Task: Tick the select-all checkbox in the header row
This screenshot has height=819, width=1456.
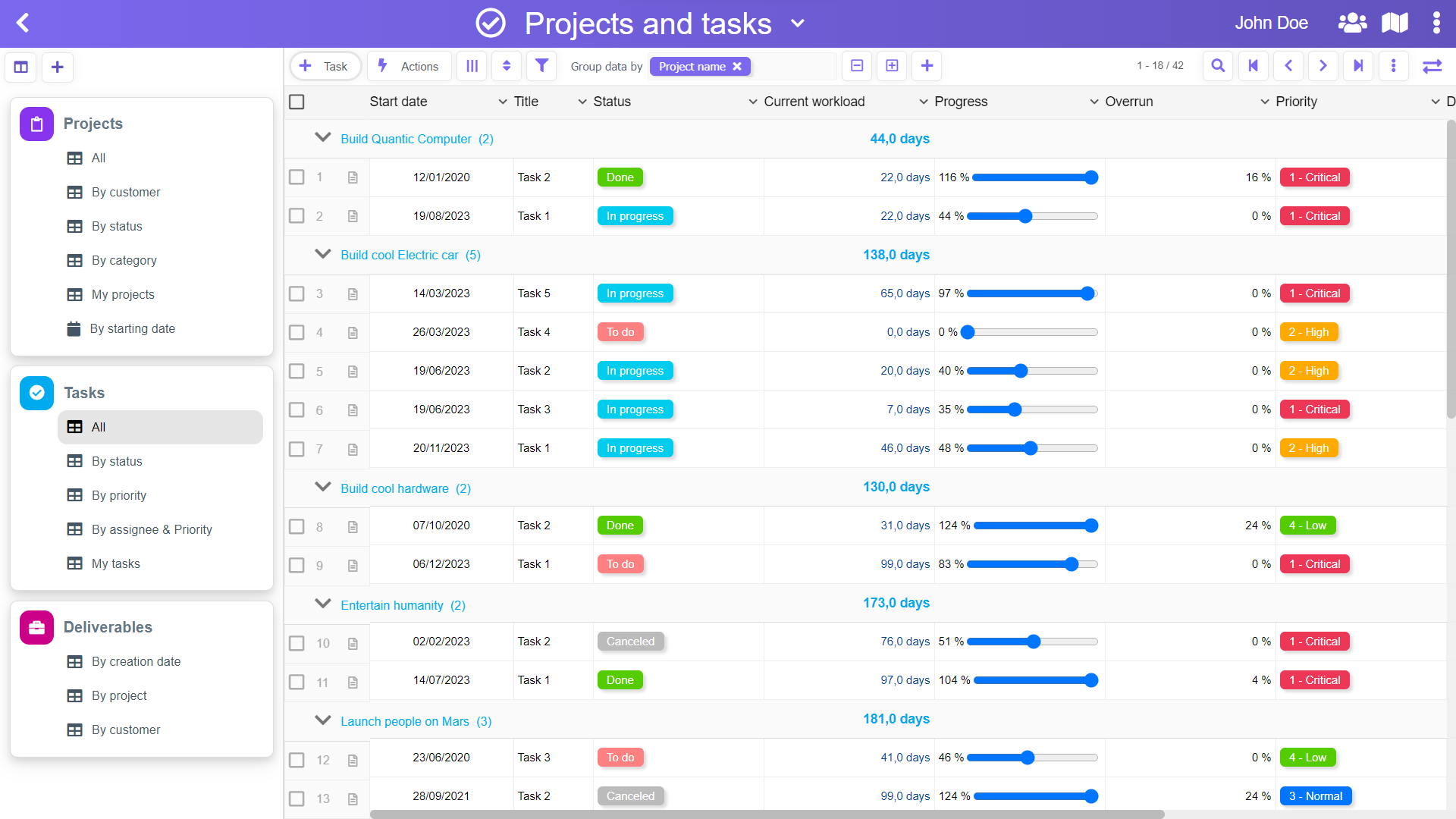Action: coord(297,102)
